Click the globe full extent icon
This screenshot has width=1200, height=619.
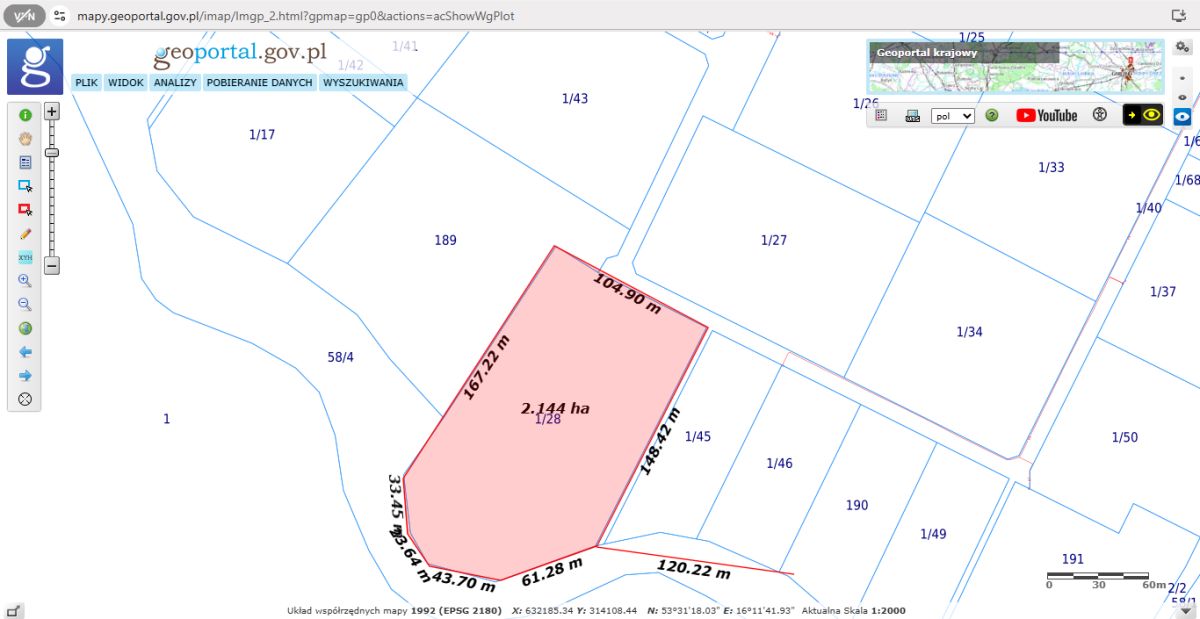pos(25,328)
